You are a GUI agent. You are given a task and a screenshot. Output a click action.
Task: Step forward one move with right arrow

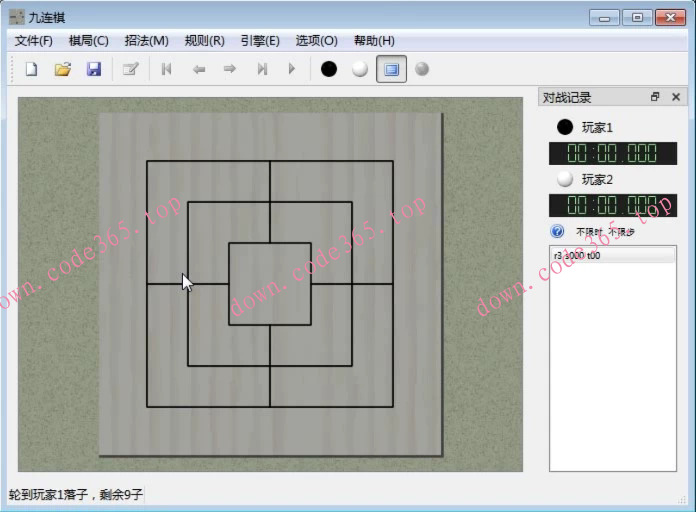tap(229, 69)
